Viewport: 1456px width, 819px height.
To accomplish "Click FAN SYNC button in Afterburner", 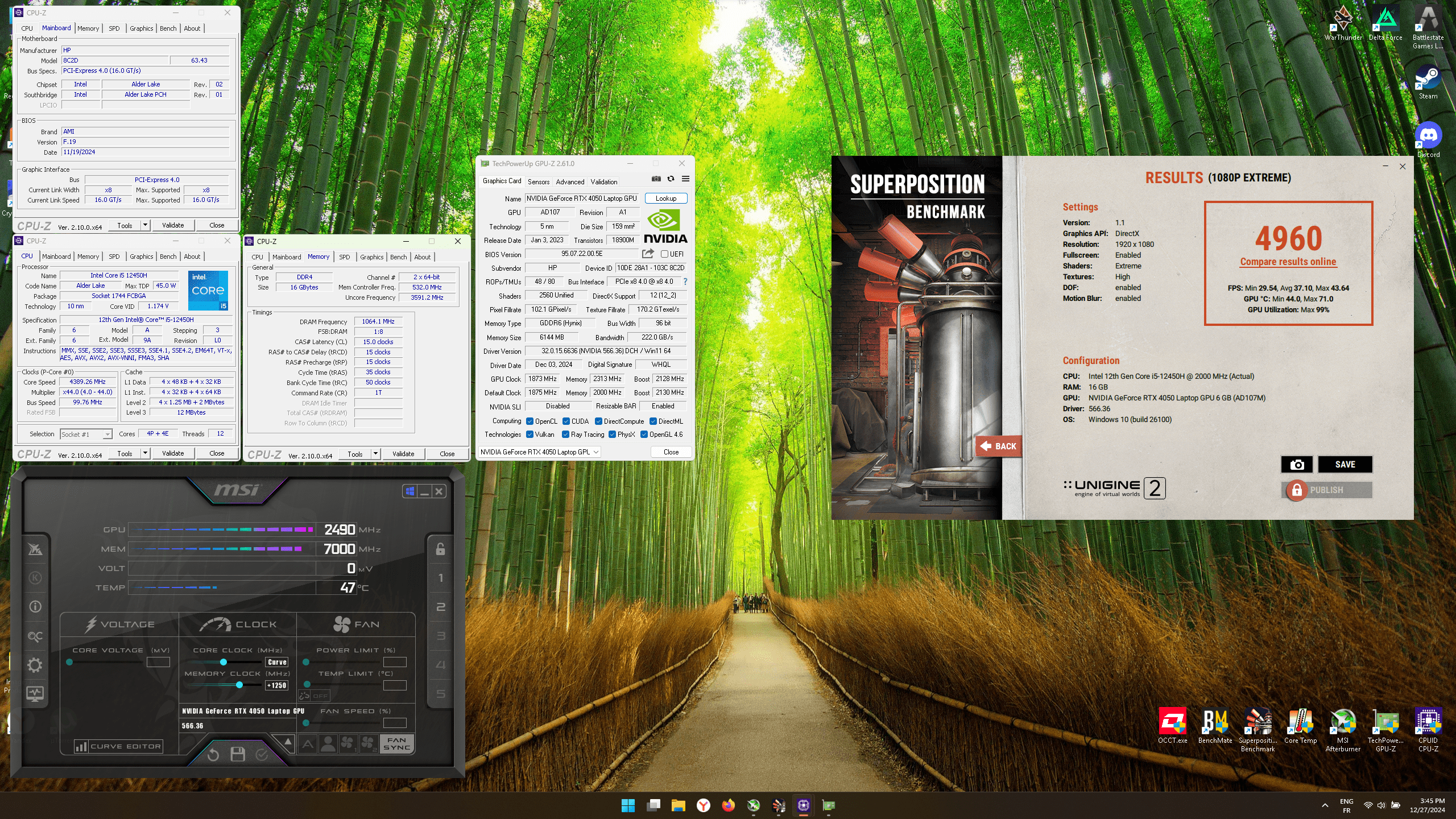I will (397, 744).
